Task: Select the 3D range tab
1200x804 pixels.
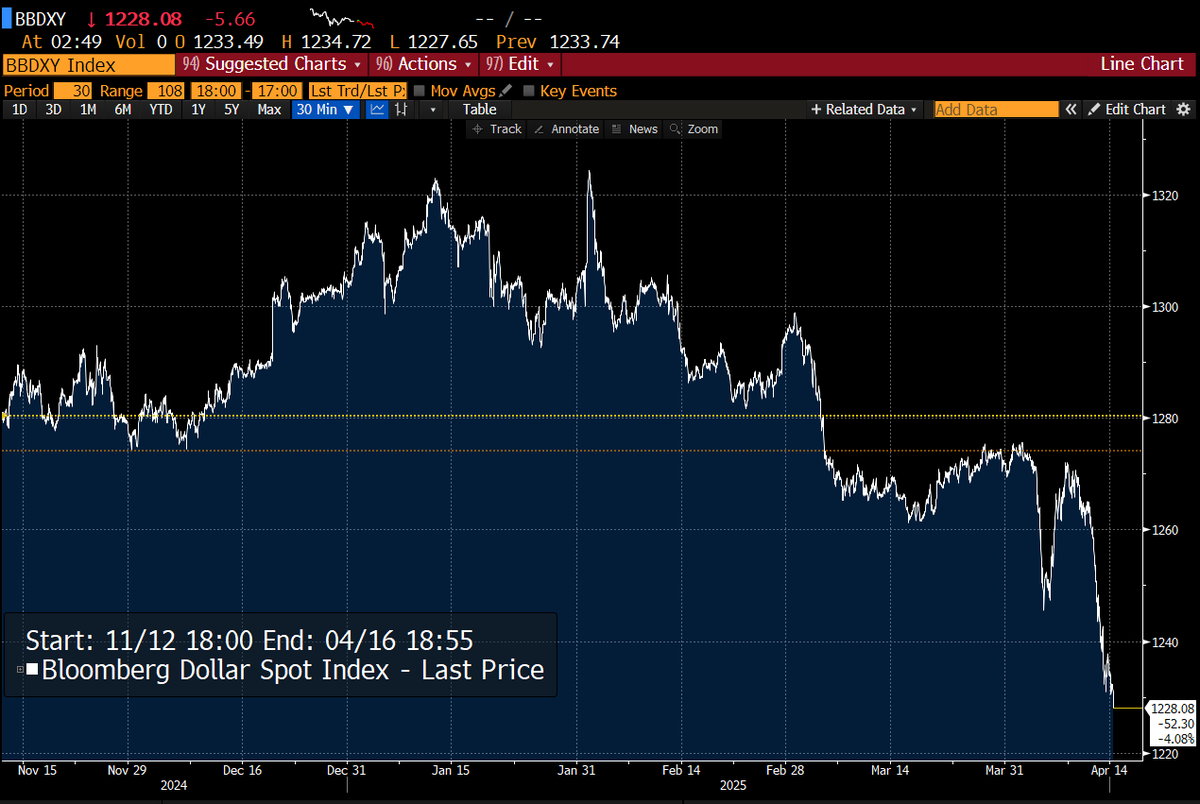Action: 53,109
